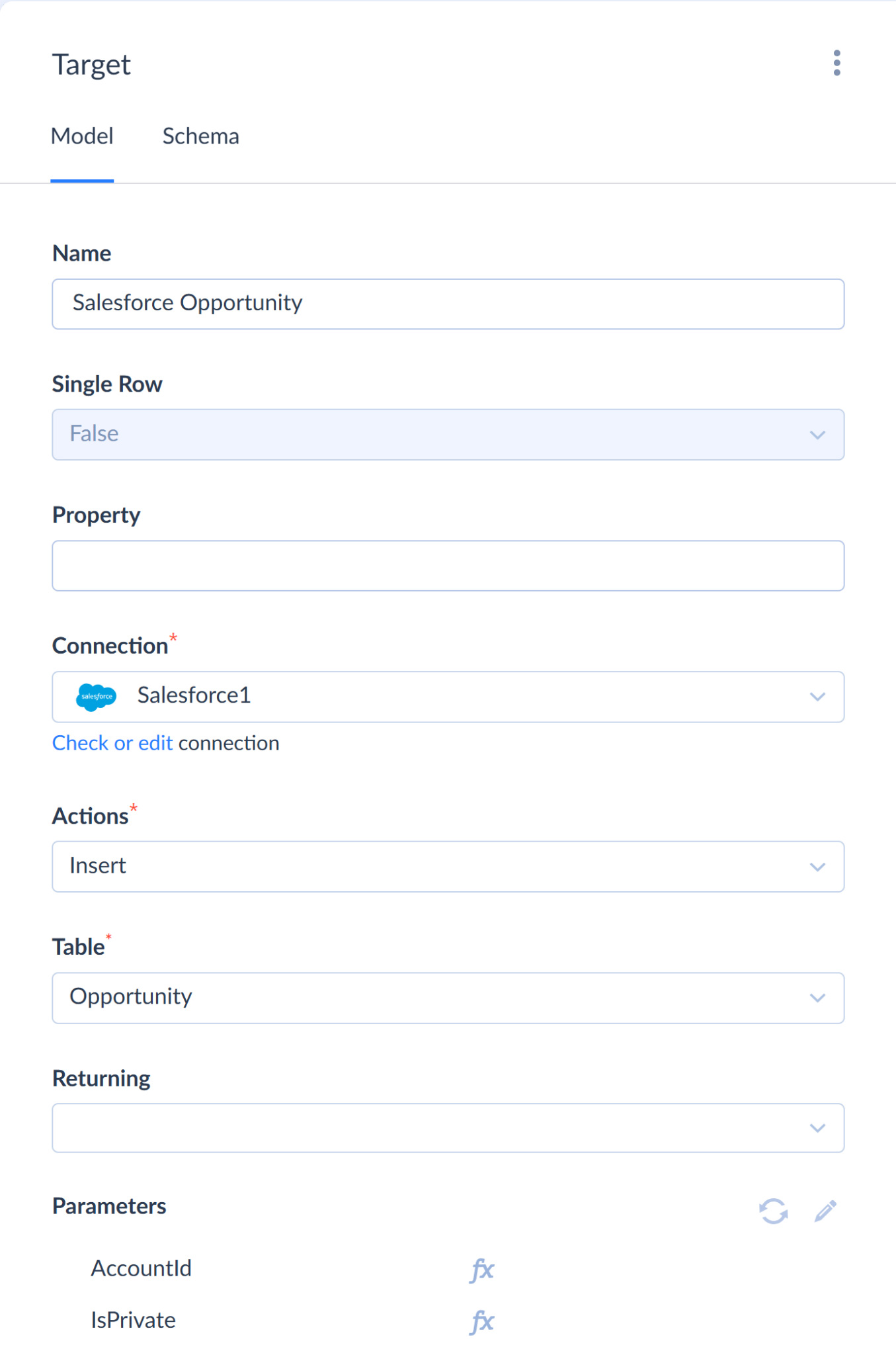Viewport: 896px width, 1355px height.
Task: Expand the empty Returning dropdown
Action: tap(448, 1128)
